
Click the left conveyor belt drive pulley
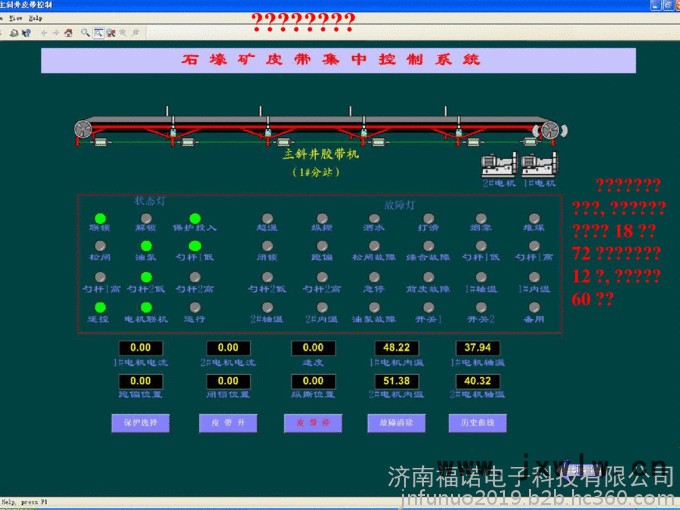point(85,129)
